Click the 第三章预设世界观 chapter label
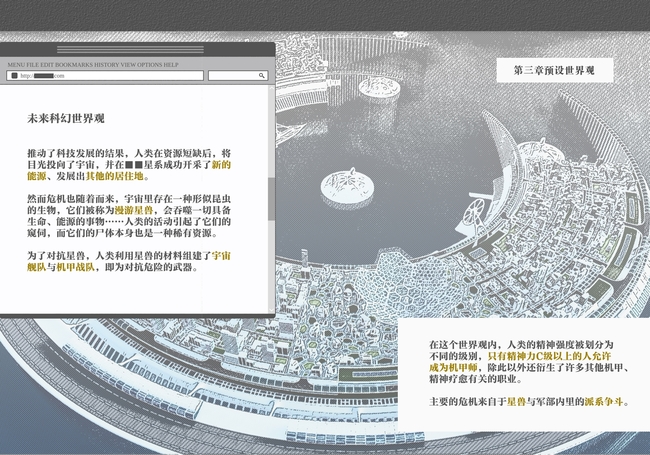Viewport: 650px width, 455px height. coord(553,71)
